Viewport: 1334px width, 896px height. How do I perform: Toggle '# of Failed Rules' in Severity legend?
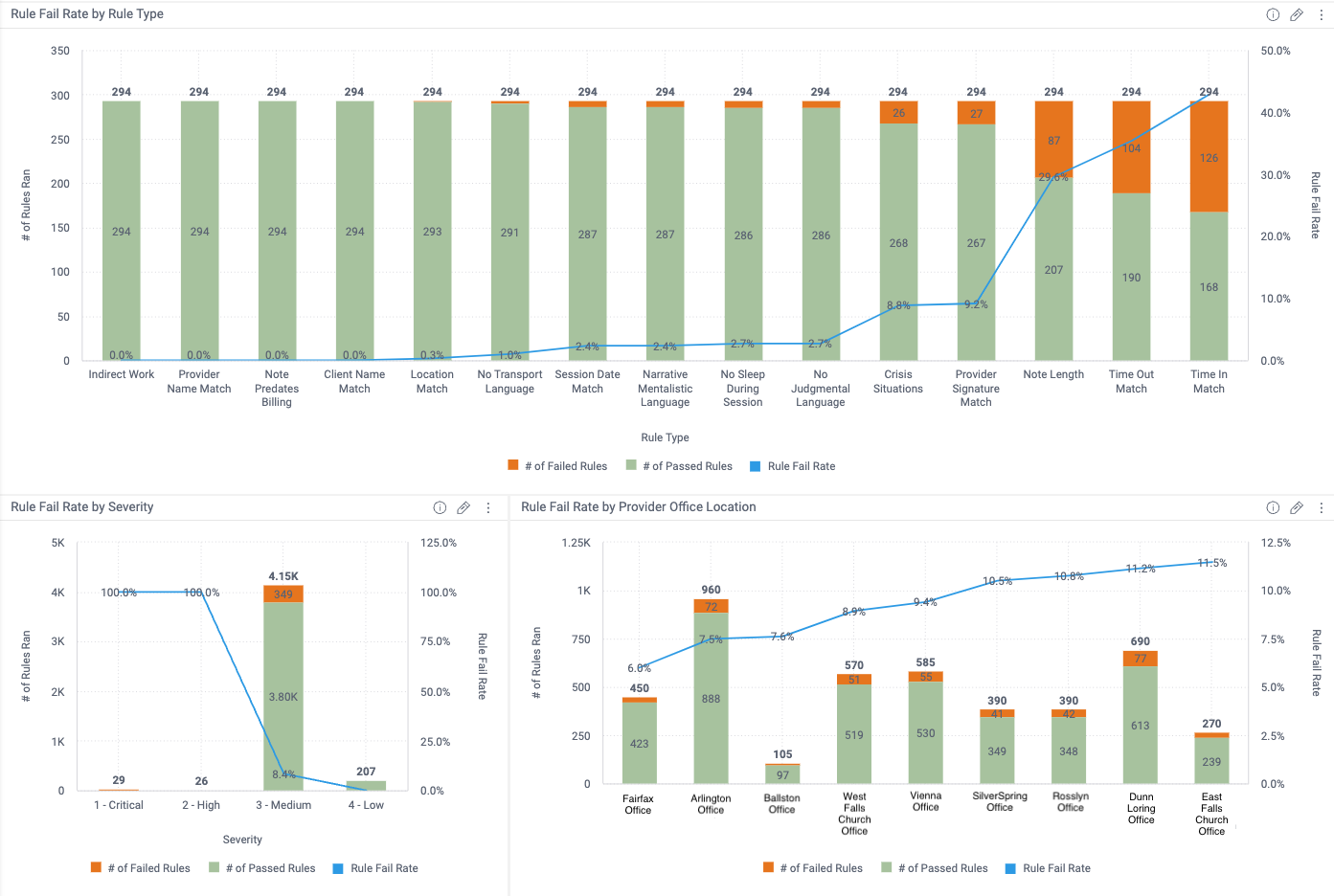tap(141, 868)
